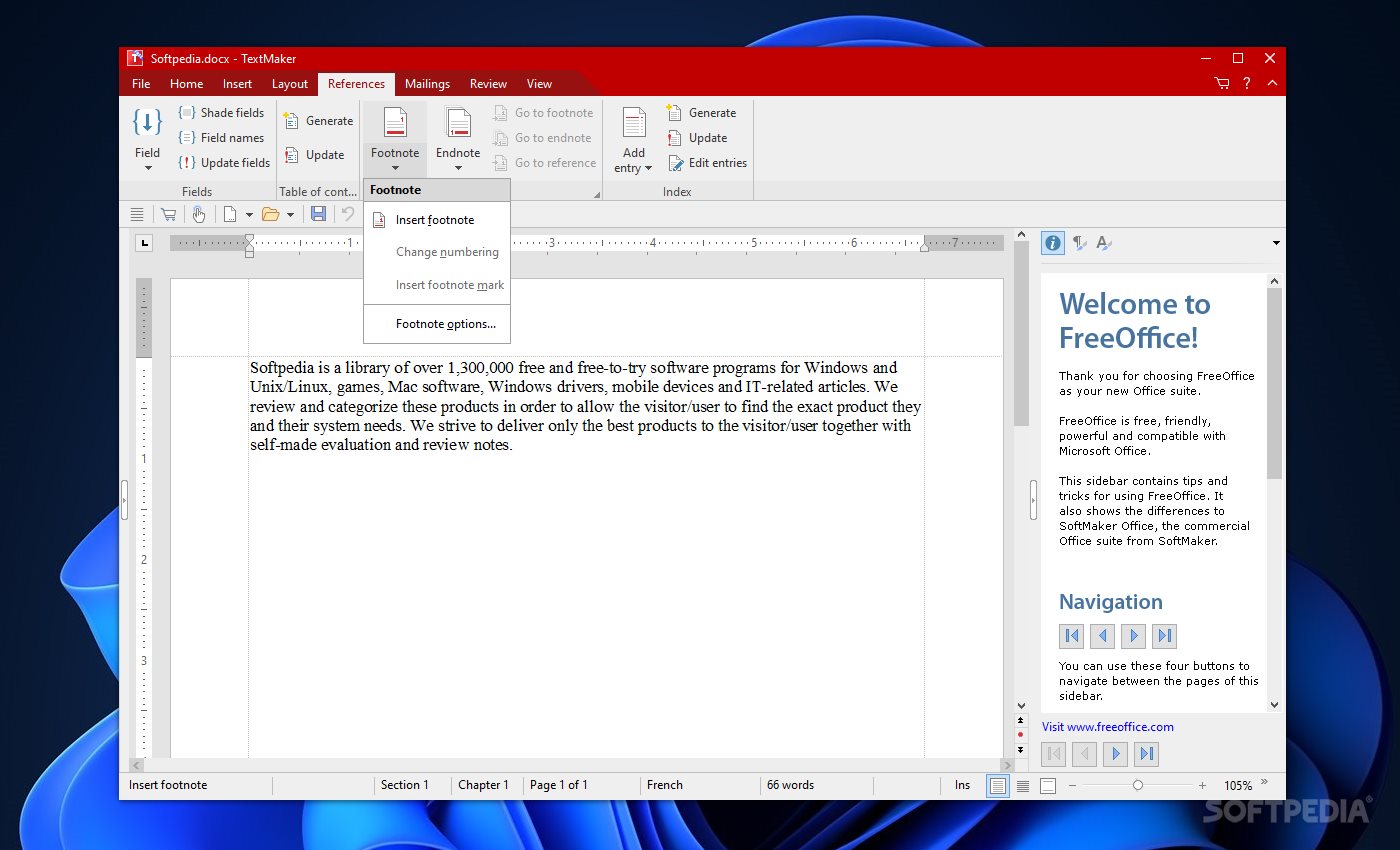The image size is (1400, 850).
Task: Click the Field icon in the Fields group
Action: coord(147,123)
